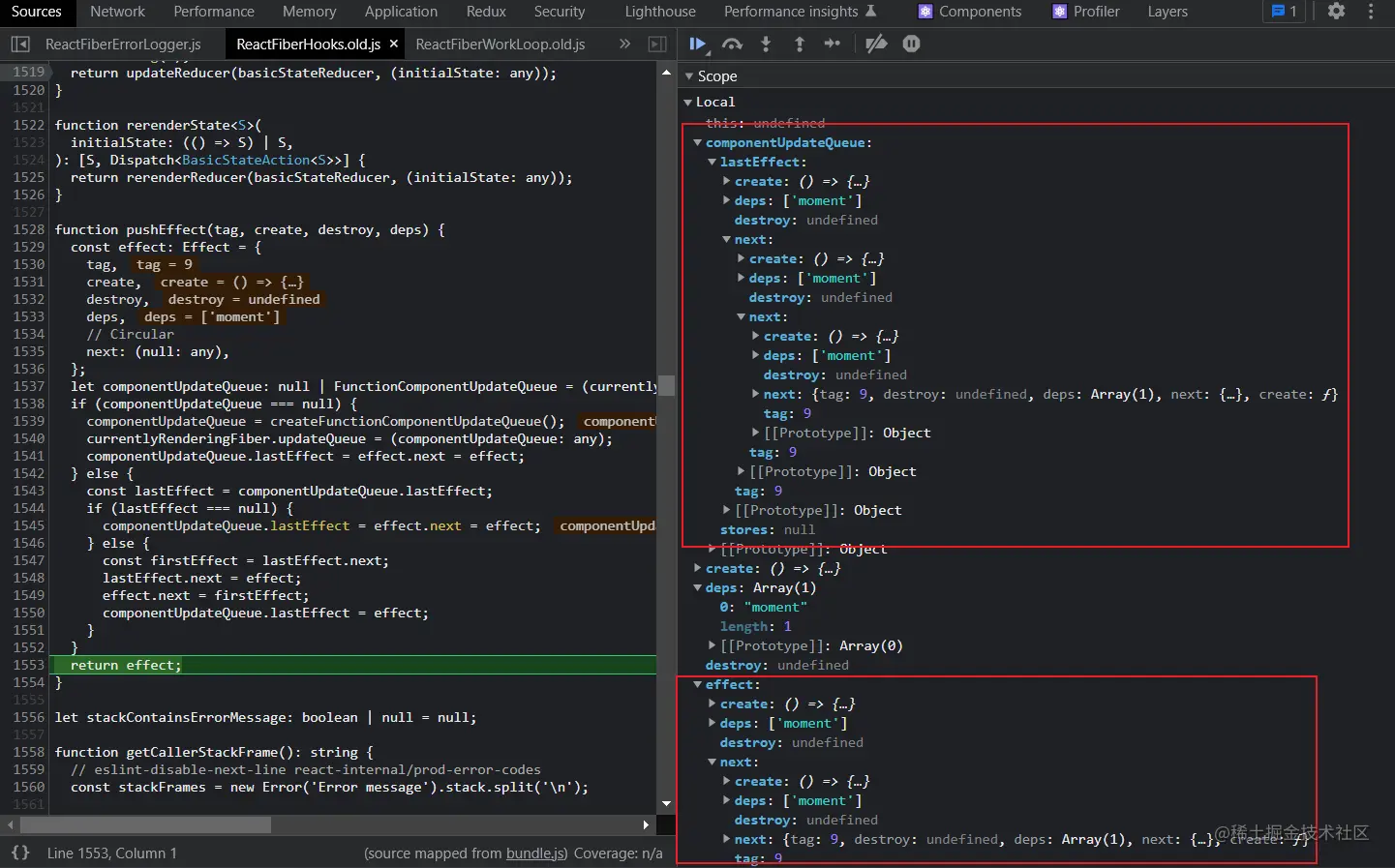Switch to the Network panel tab

117,12
